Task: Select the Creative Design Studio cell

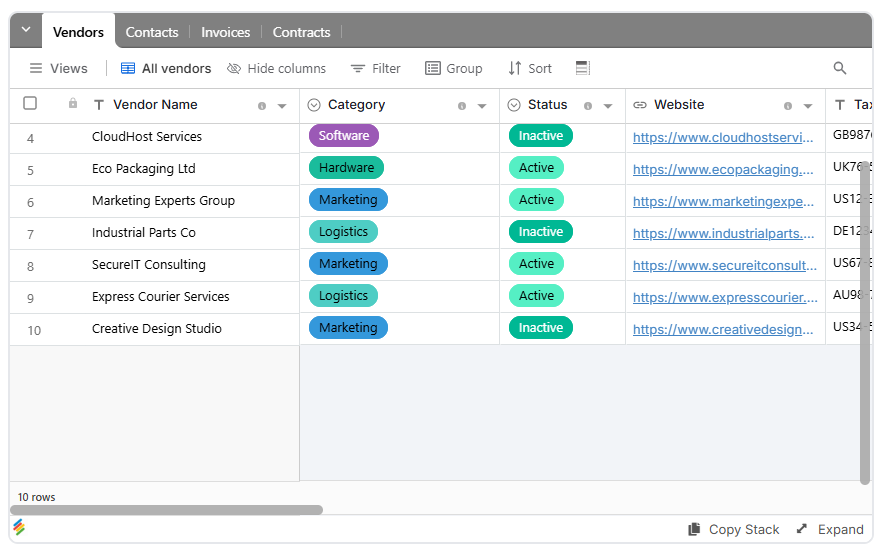Action: (155, 330)
